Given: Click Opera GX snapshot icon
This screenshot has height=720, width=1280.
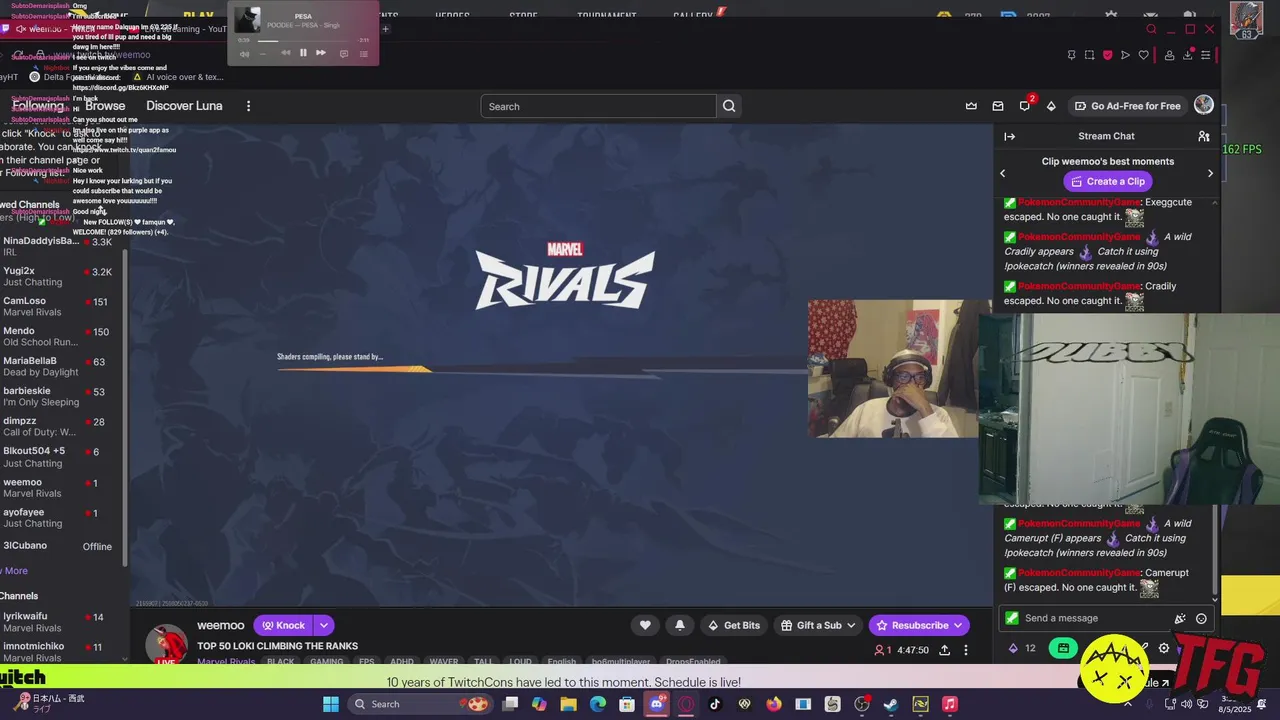Looking at the screenshot, I should tap(1089, 55).
